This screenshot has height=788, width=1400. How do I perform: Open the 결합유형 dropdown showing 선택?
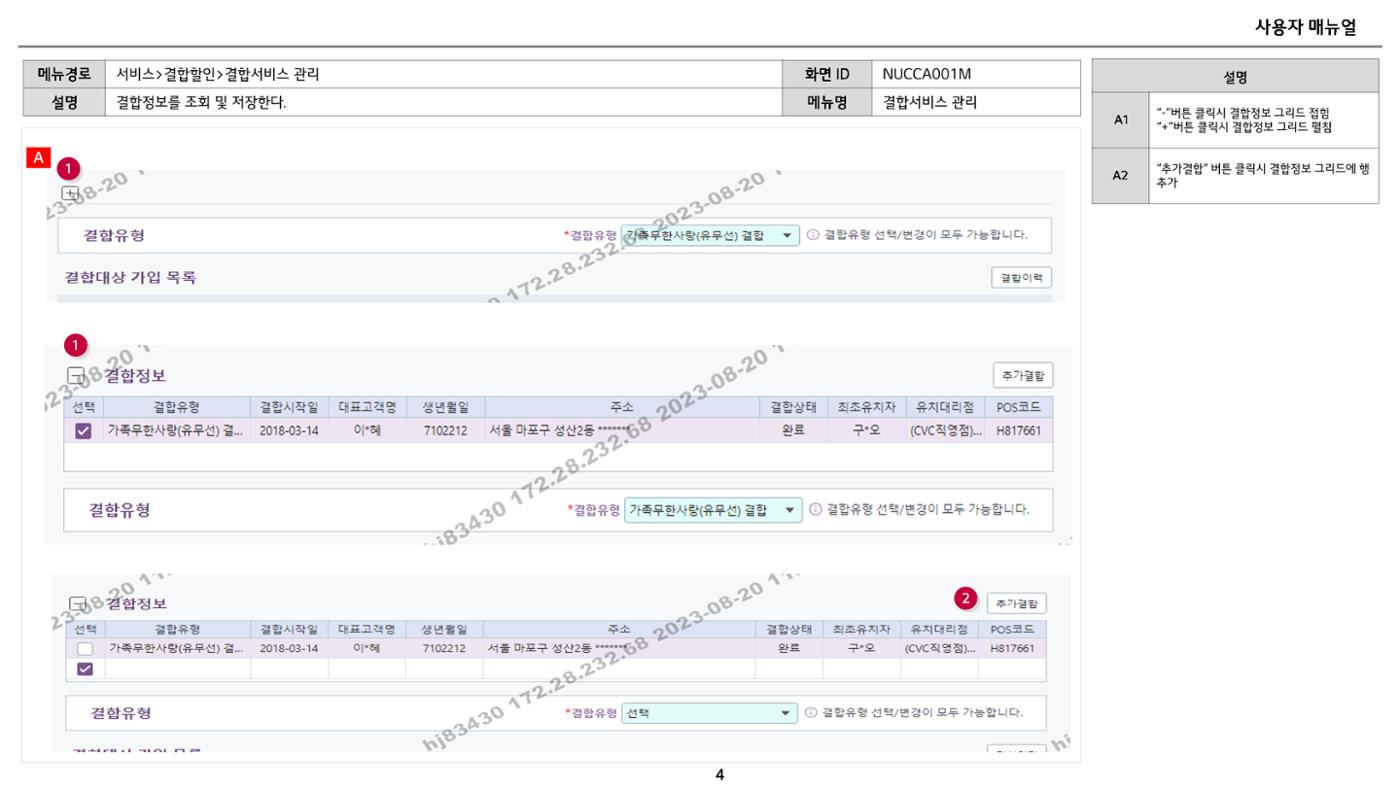point(708,713)
